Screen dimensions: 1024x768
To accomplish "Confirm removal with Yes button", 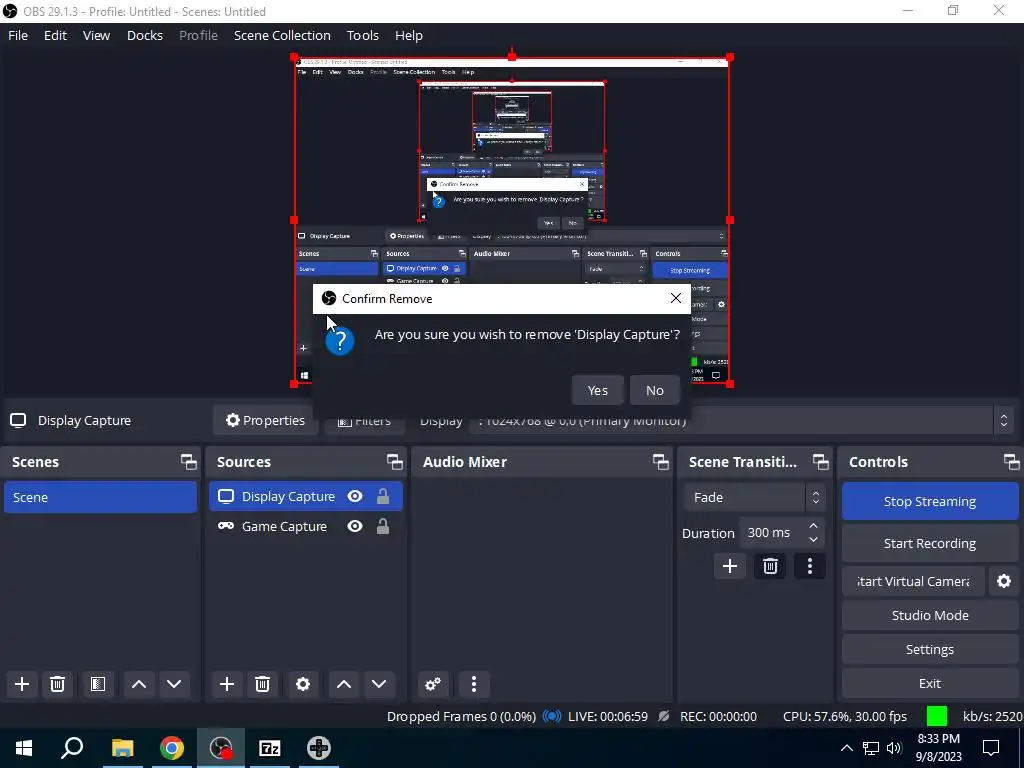I will point(597,390).
